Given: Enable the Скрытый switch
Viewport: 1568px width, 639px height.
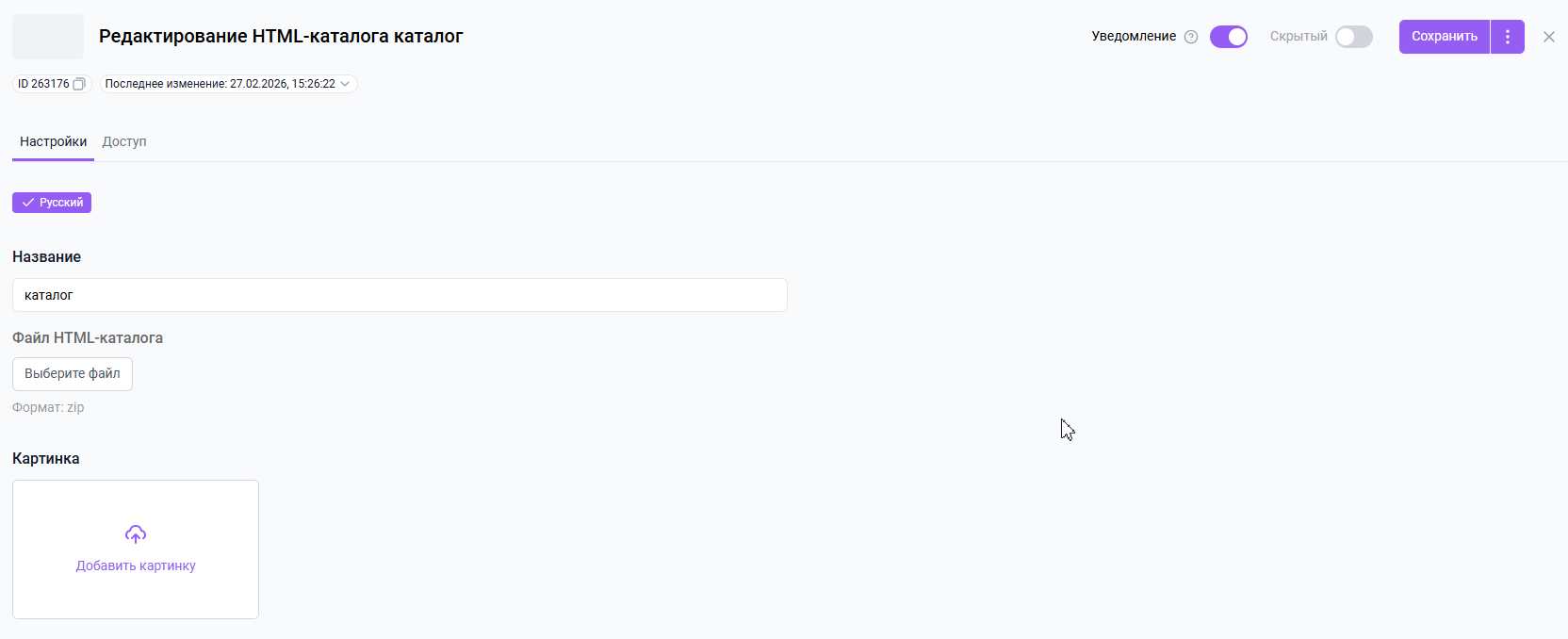Looking at the screenshot, I should tap(1354, 37).
